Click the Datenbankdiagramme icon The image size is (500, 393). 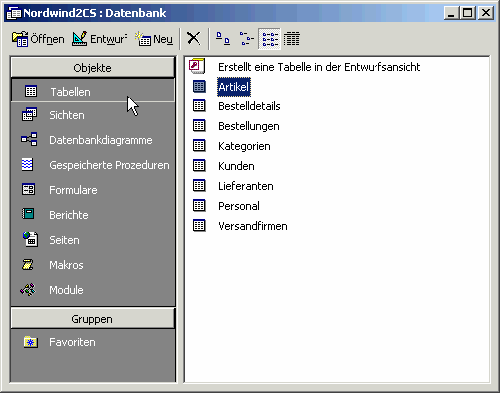tap(29, 139)
